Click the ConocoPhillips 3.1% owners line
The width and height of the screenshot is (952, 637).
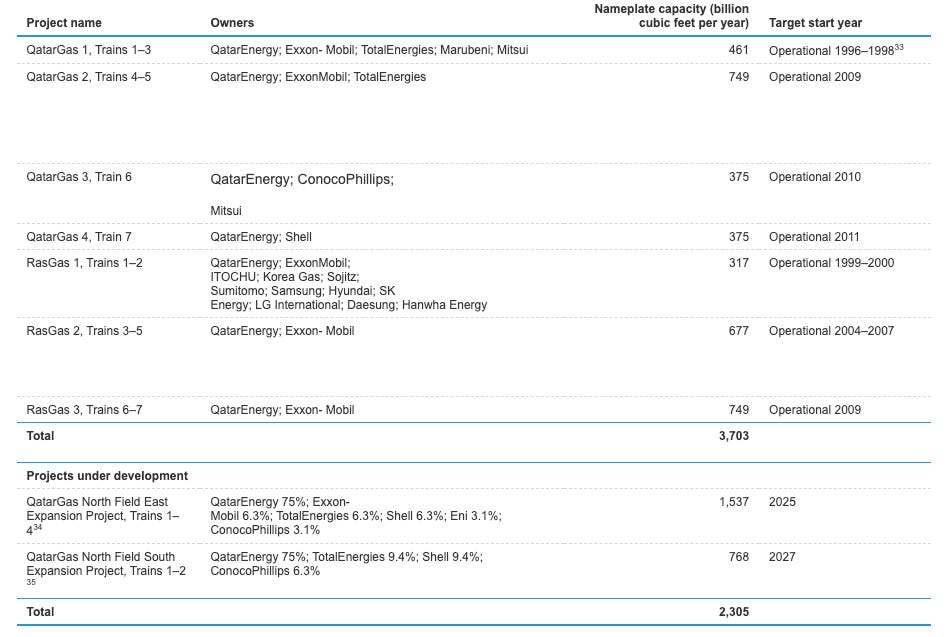coord(265,531)
